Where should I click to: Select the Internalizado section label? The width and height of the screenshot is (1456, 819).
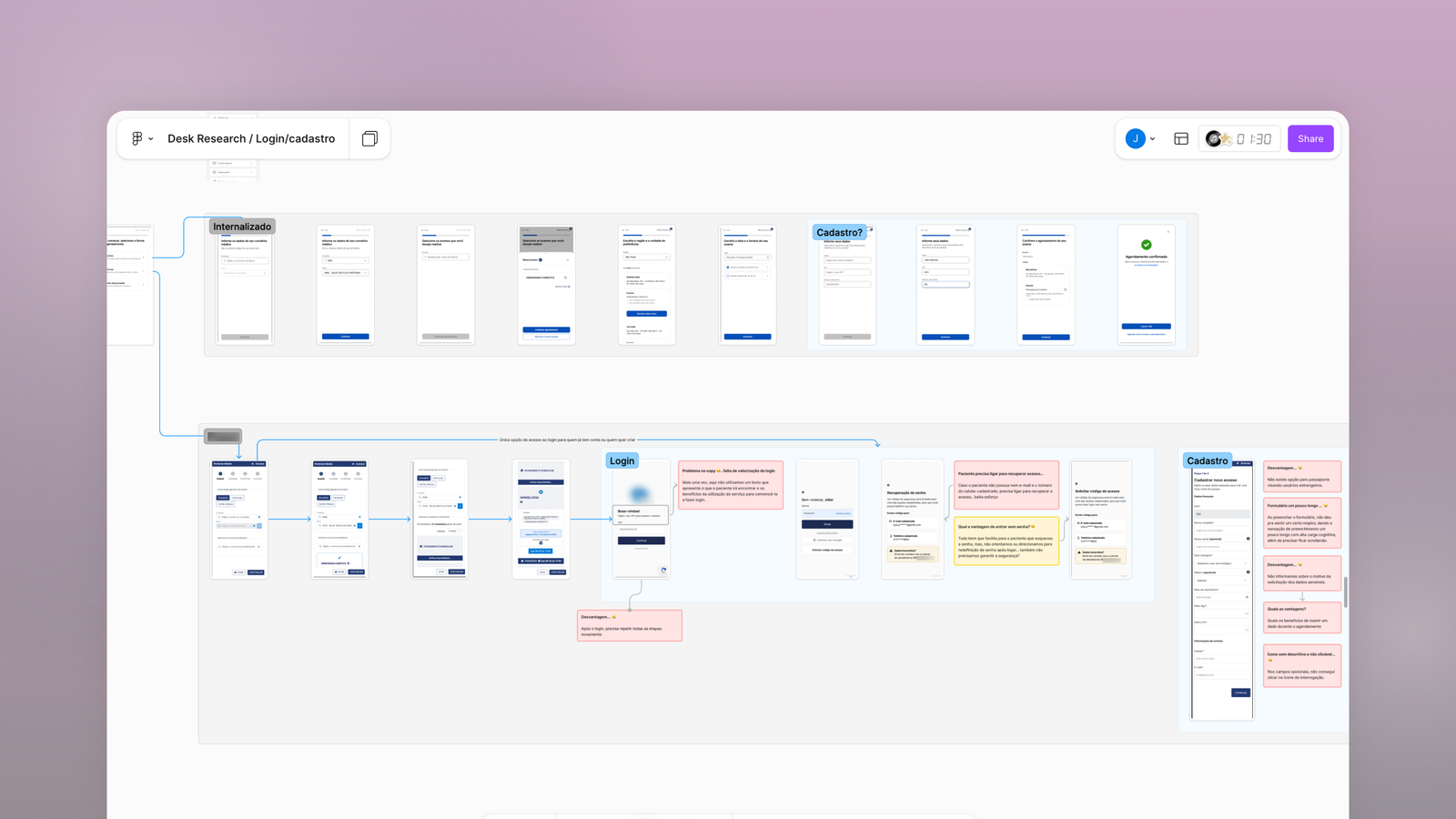[x=242, y=227]
